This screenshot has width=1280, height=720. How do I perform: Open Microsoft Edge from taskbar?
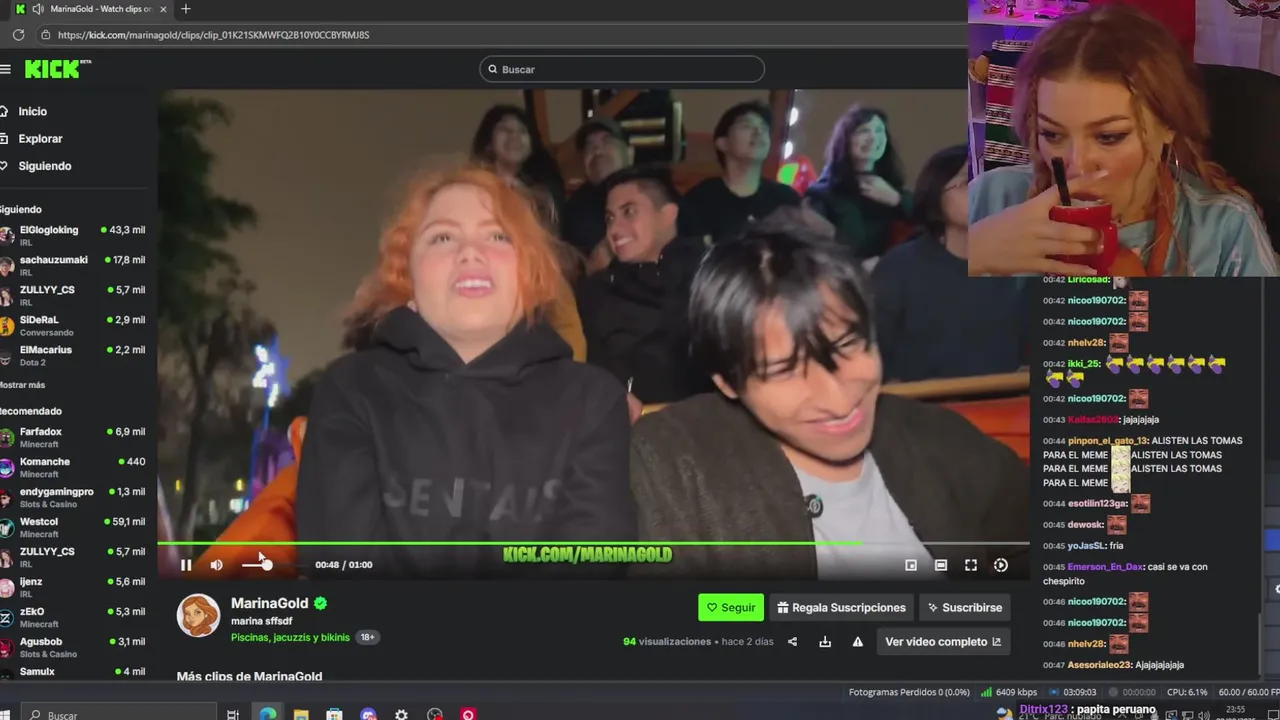268,714
